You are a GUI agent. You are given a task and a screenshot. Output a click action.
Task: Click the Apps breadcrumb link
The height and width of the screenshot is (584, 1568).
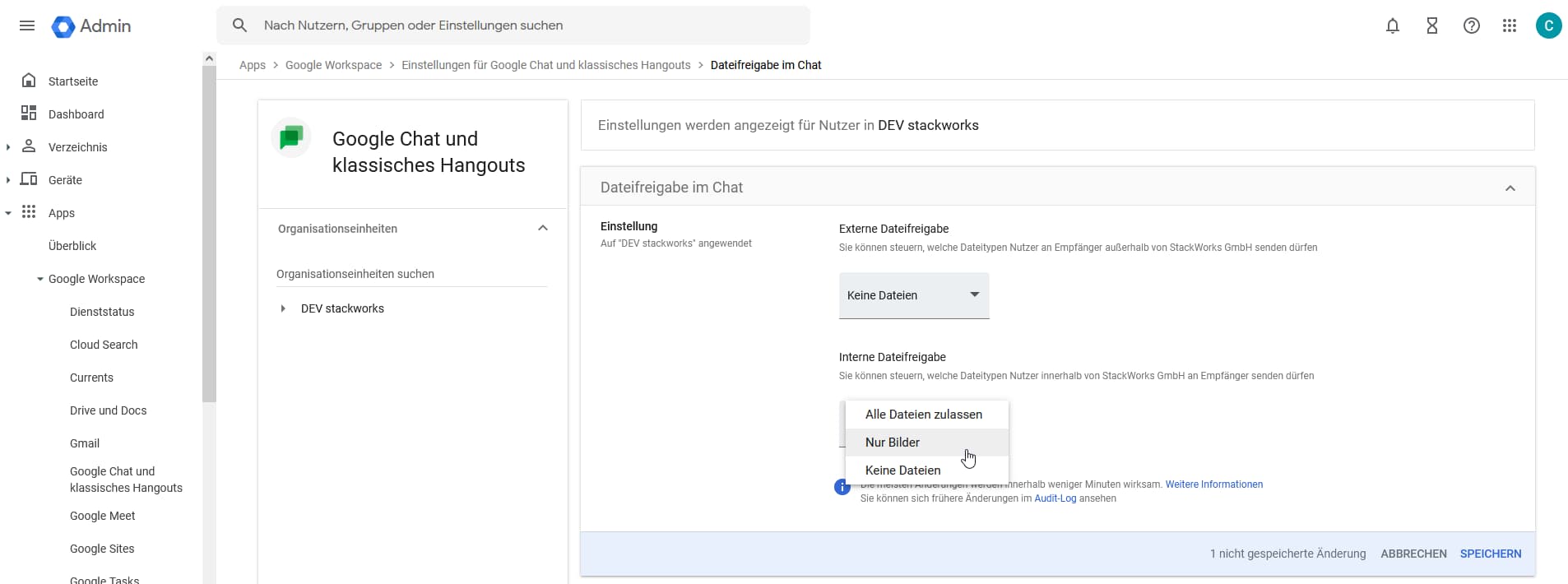pyautogui.click(x=253, y=65)
